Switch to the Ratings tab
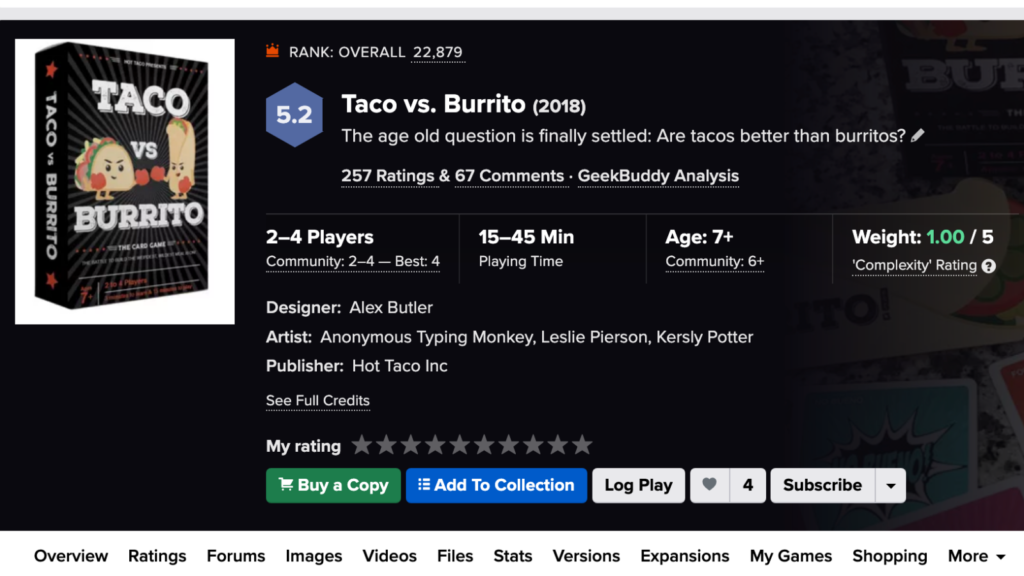 pyautogui.click(x=157, y=556)
